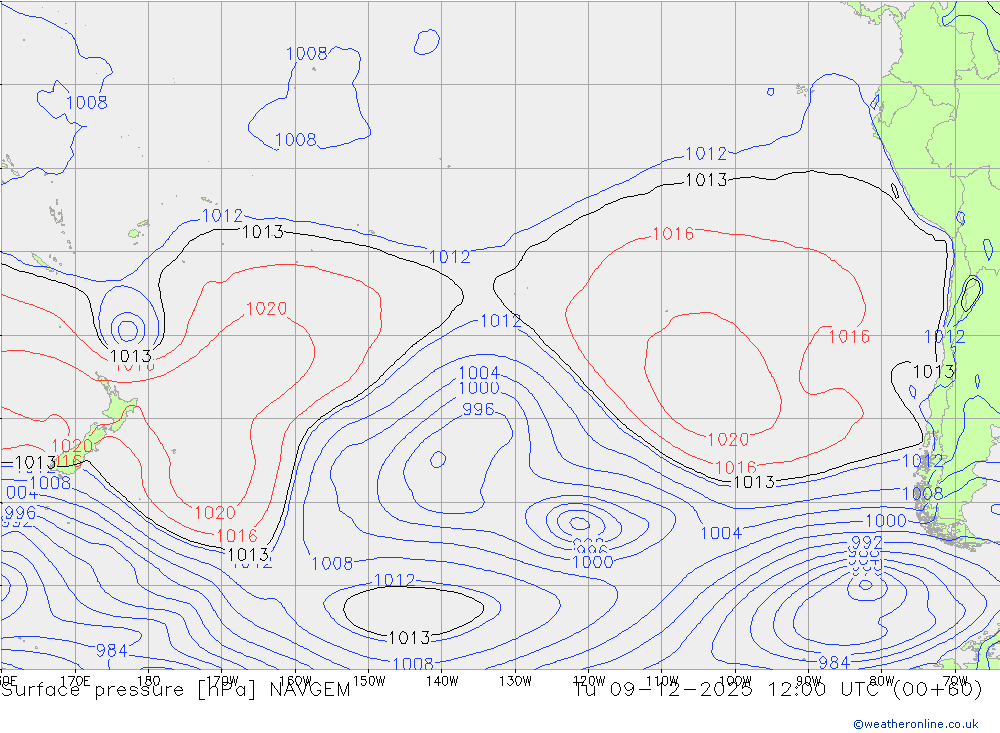The height and width of the screenshot is (733, 1000).
Task: Click the 996 label above the 140W low
Action: [x=478, y=409]
